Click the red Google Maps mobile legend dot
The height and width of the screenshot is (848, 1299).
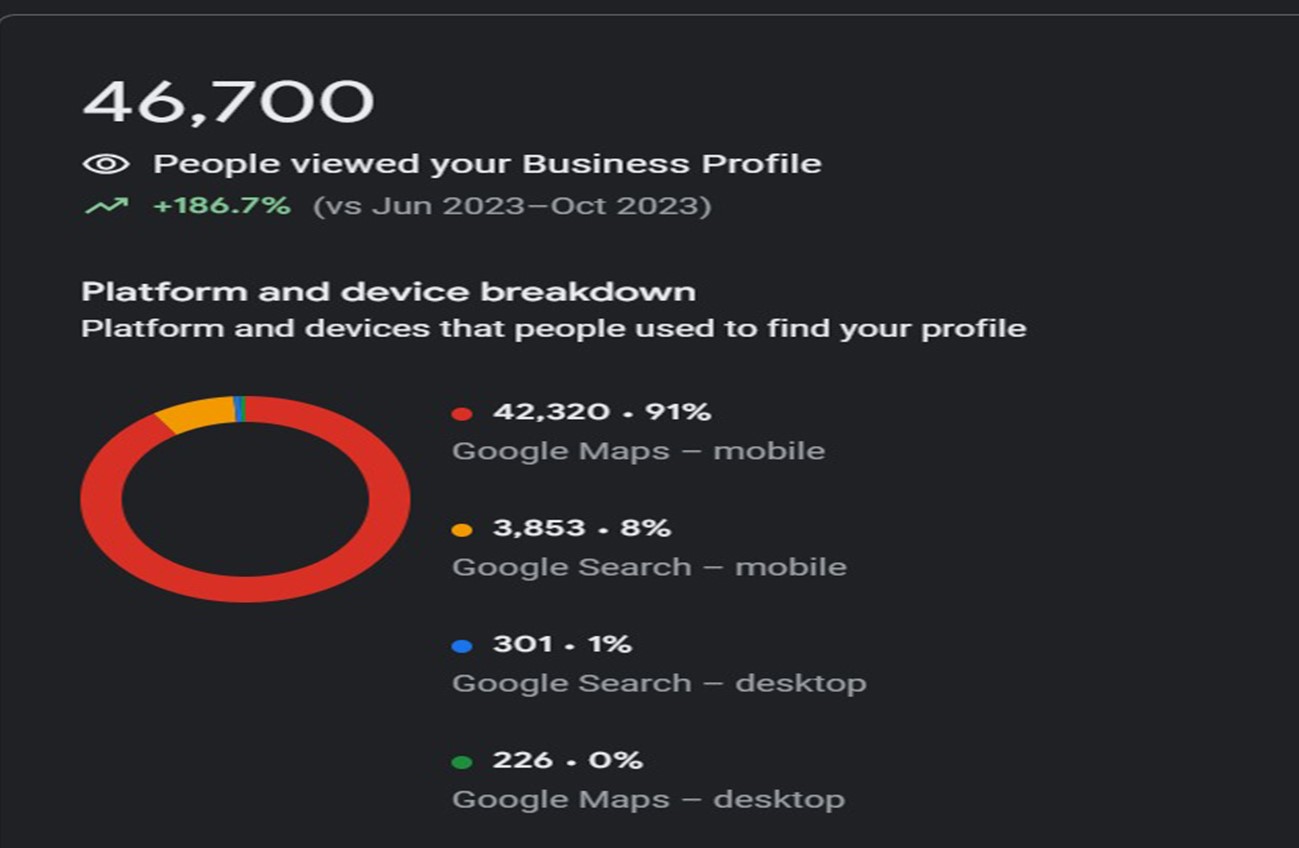461,413
